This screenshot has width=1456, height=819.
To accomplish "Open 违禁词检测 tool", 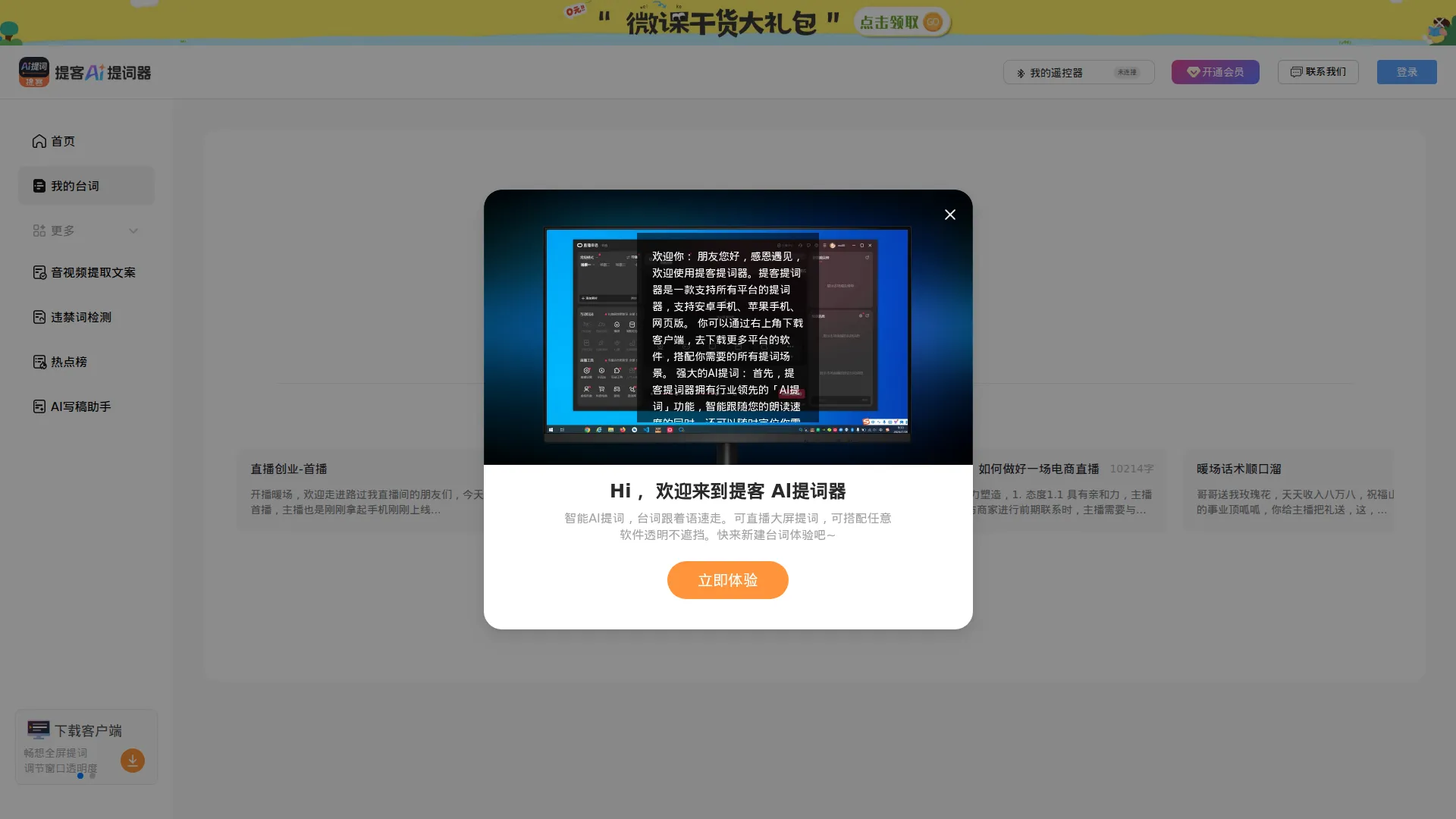I will tap(86, 317).
